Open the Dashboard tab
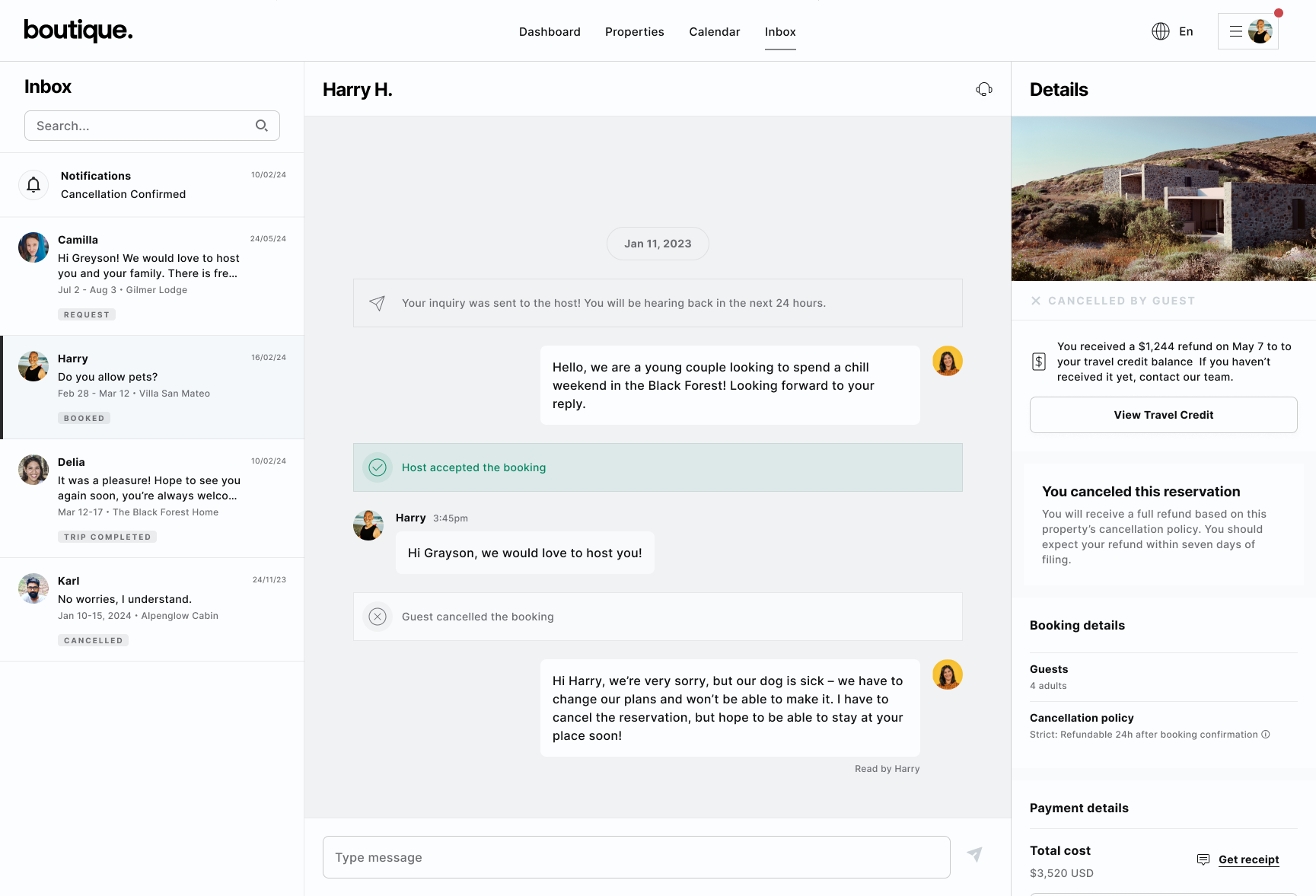 (550, 32)
